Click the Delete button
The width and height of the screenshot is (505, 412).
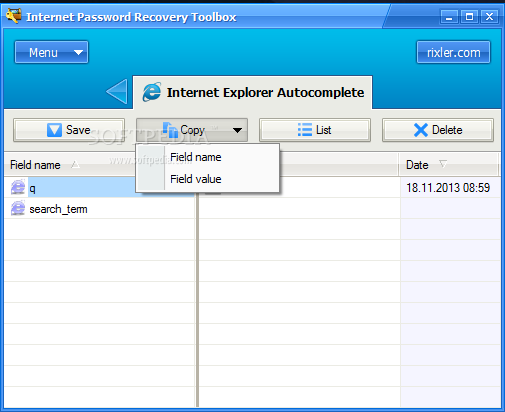click(438, 130)
